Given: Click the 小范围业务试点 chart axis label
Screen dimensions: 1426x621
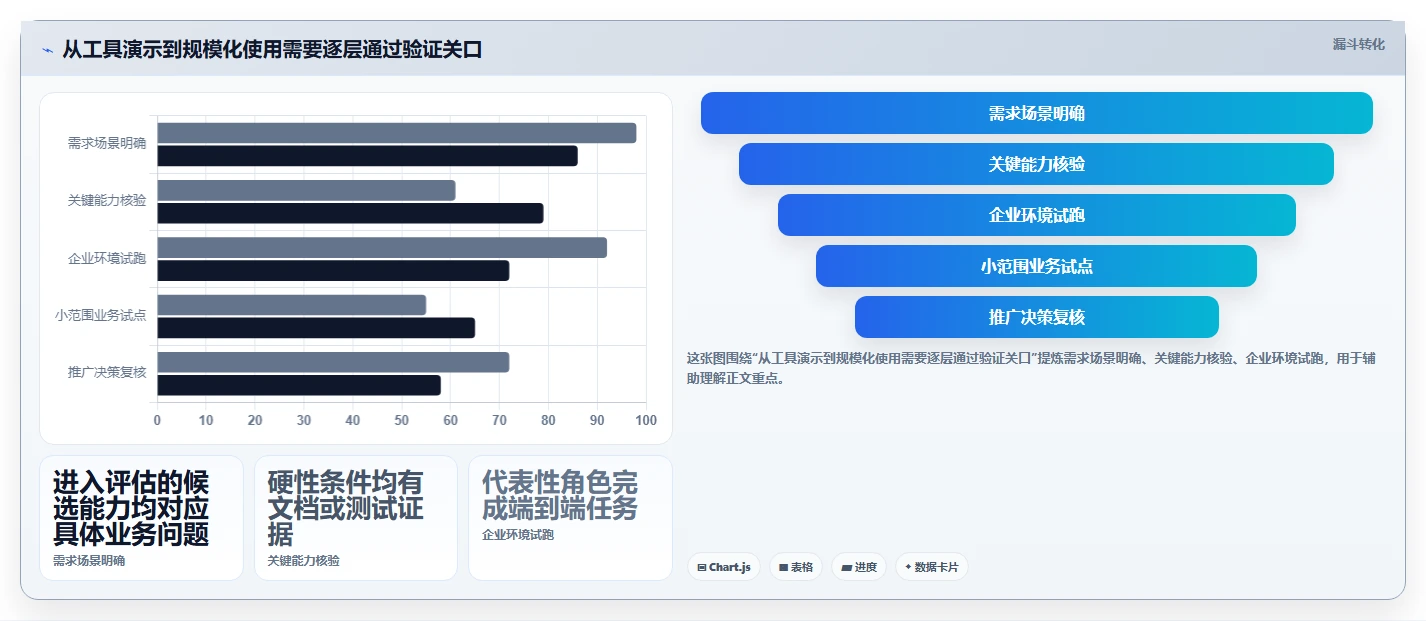Looking at the screenshot, I should tap(101, 315).
